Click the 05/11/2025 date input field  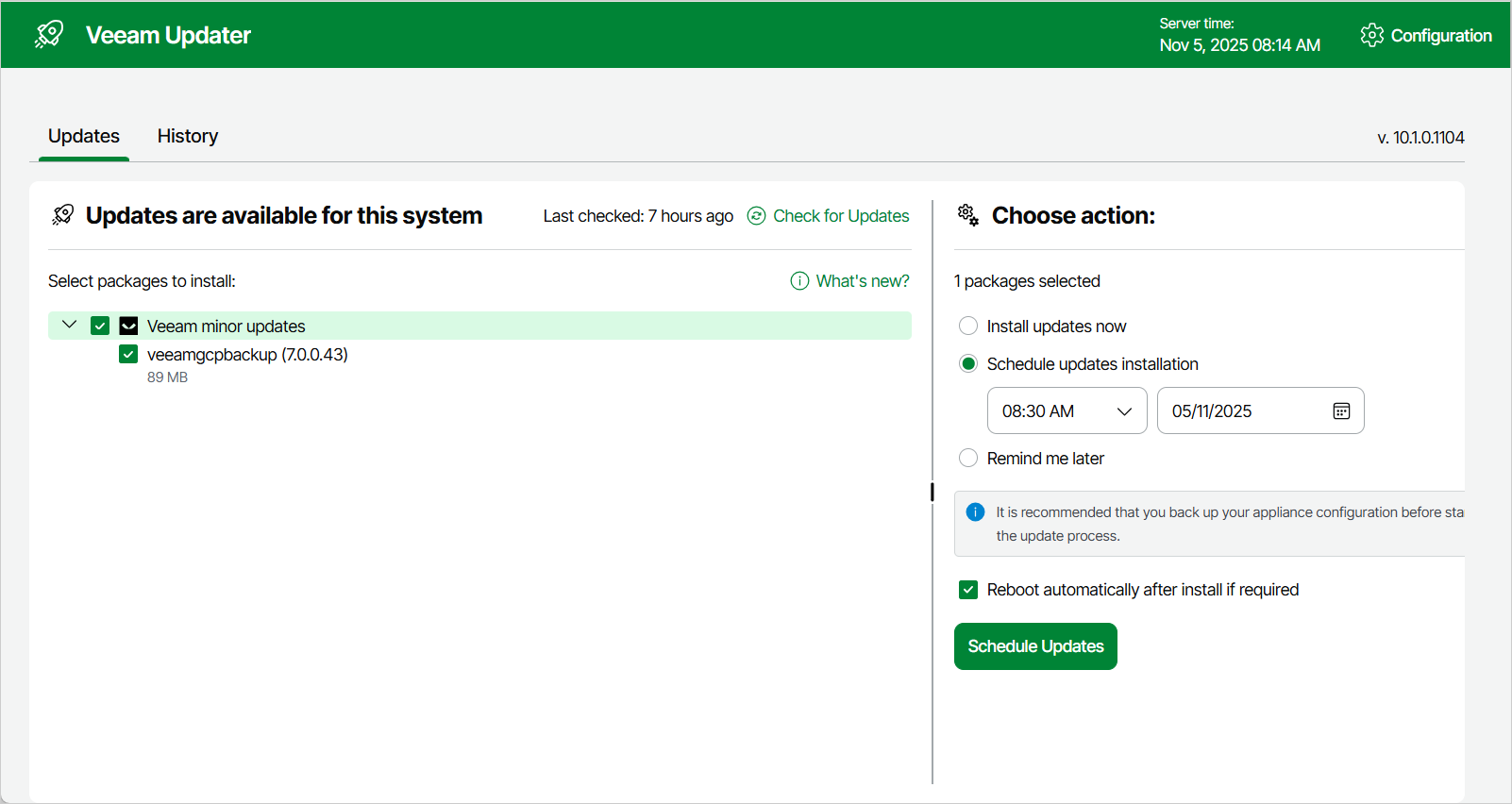[1260, 410]
